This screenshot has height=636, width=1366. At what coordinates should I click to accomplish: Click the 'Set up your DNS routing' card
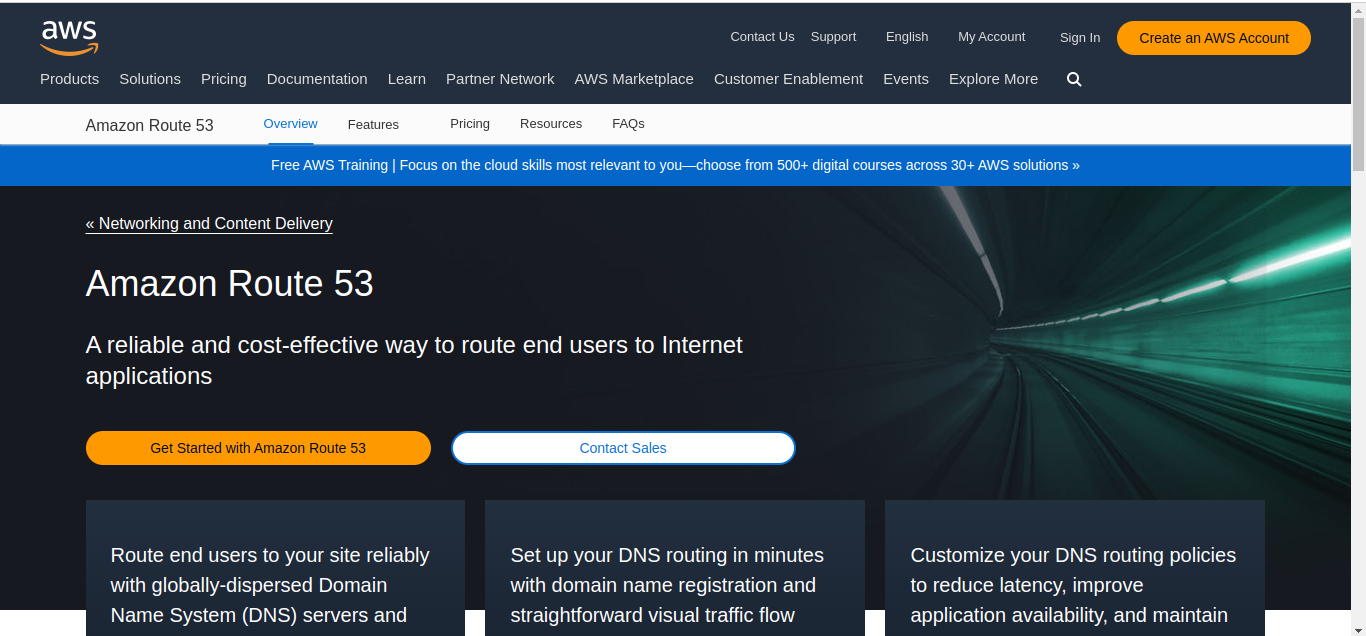(675, 568)
